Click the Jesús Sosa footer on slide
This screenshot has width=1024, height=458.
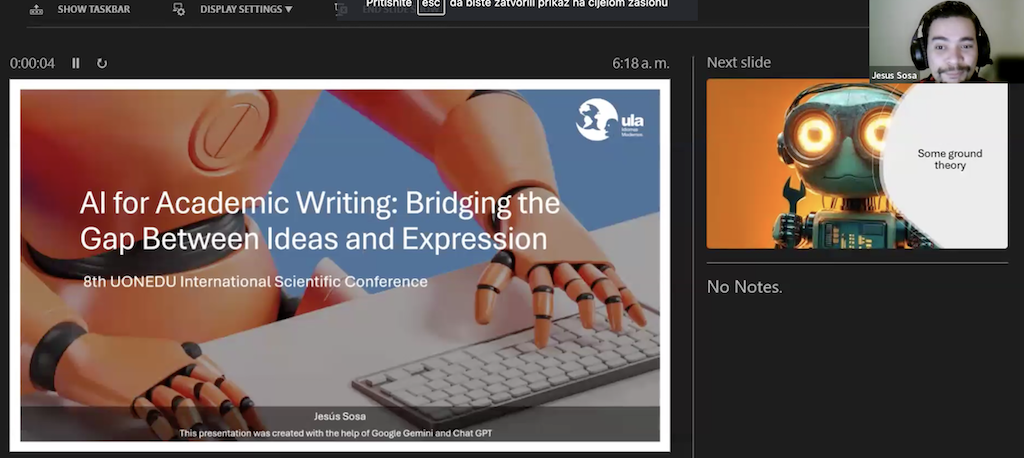coord(340,416)
